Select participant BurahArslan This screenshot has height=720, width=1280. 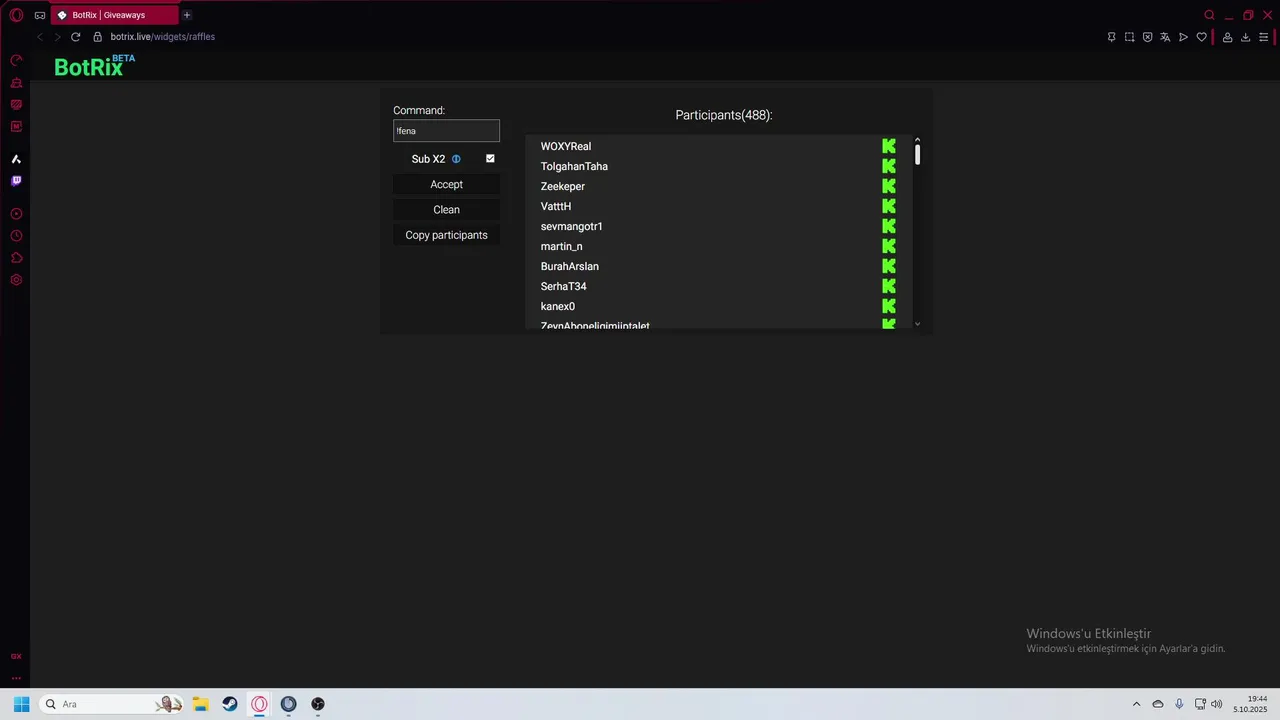[570, 266]
